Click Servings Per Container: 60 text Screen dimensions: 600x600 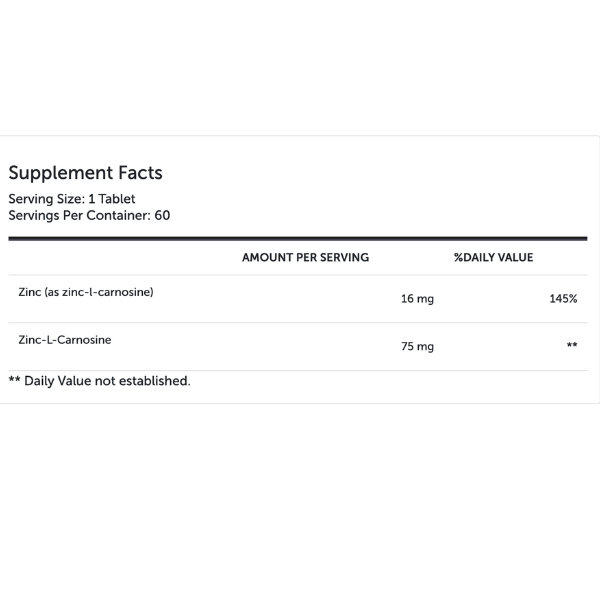click(89, 215)
